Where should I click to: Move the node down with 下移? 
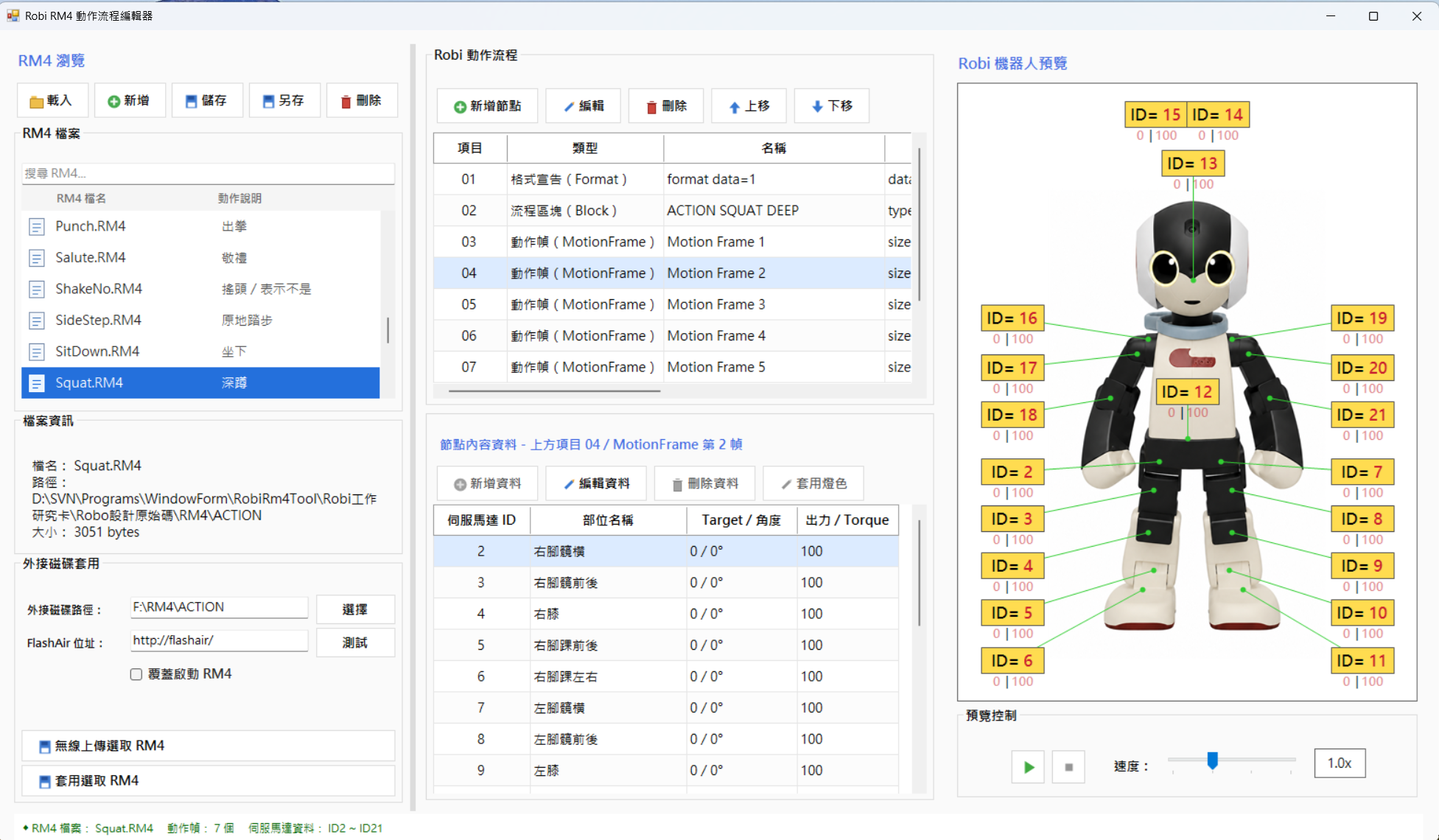tap(832, 106)
